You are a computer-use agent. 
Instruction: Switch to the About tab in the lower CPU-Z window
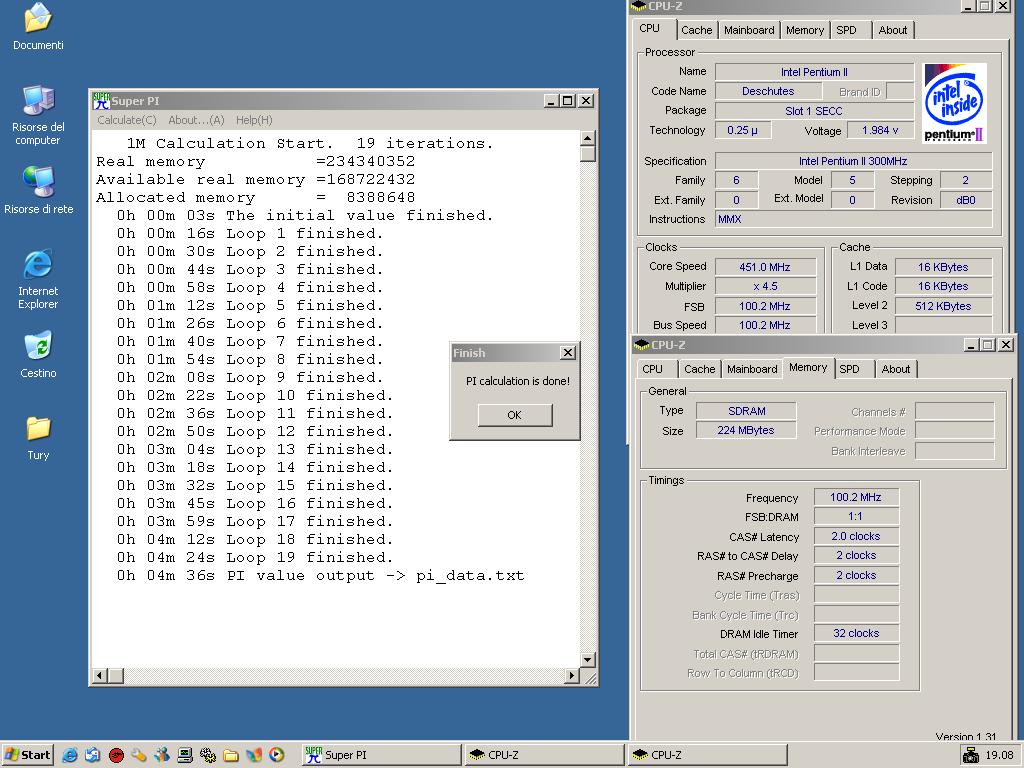[896, 369]
